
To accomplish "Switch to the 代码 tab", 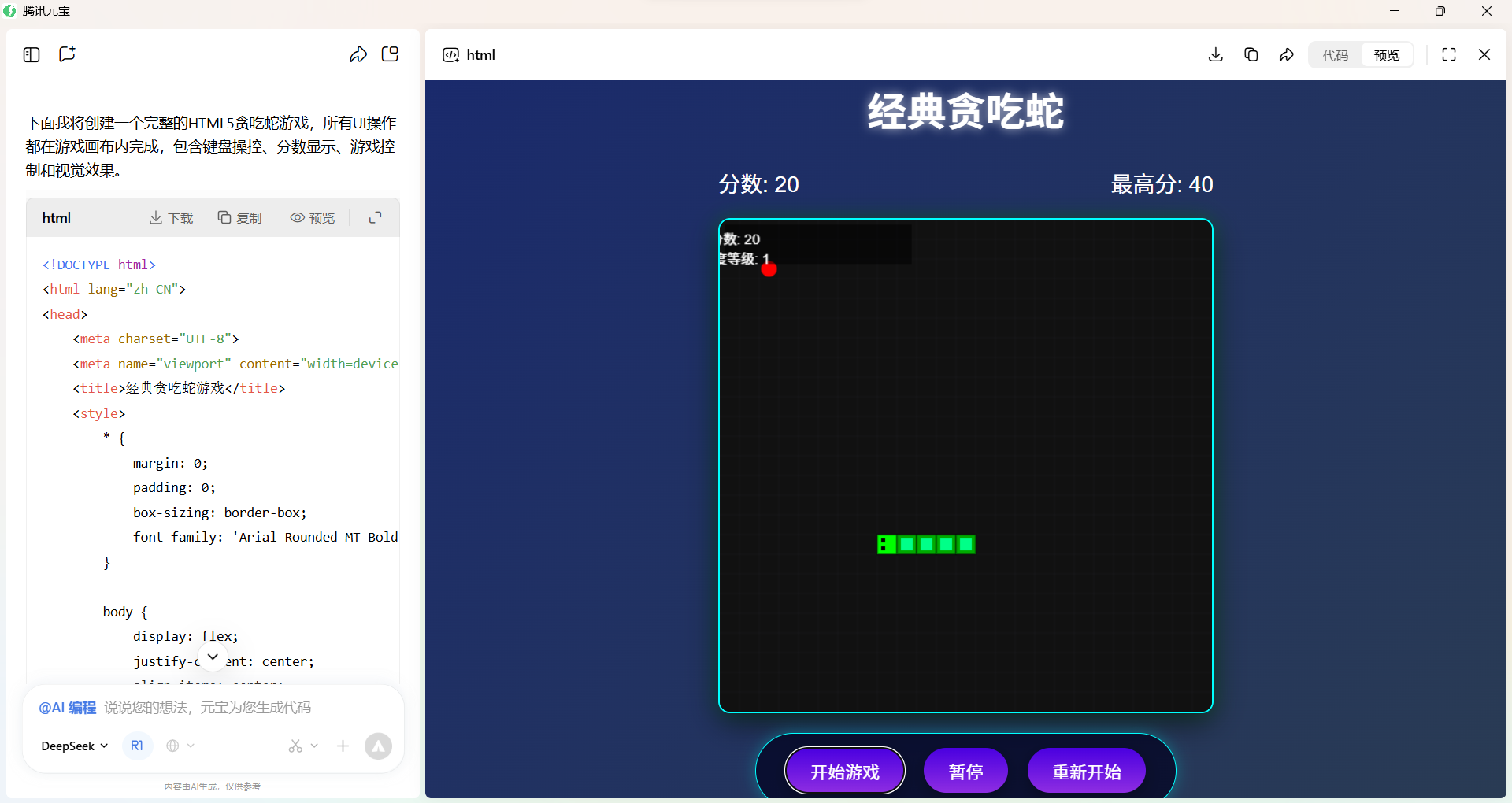I will 1336,55.
